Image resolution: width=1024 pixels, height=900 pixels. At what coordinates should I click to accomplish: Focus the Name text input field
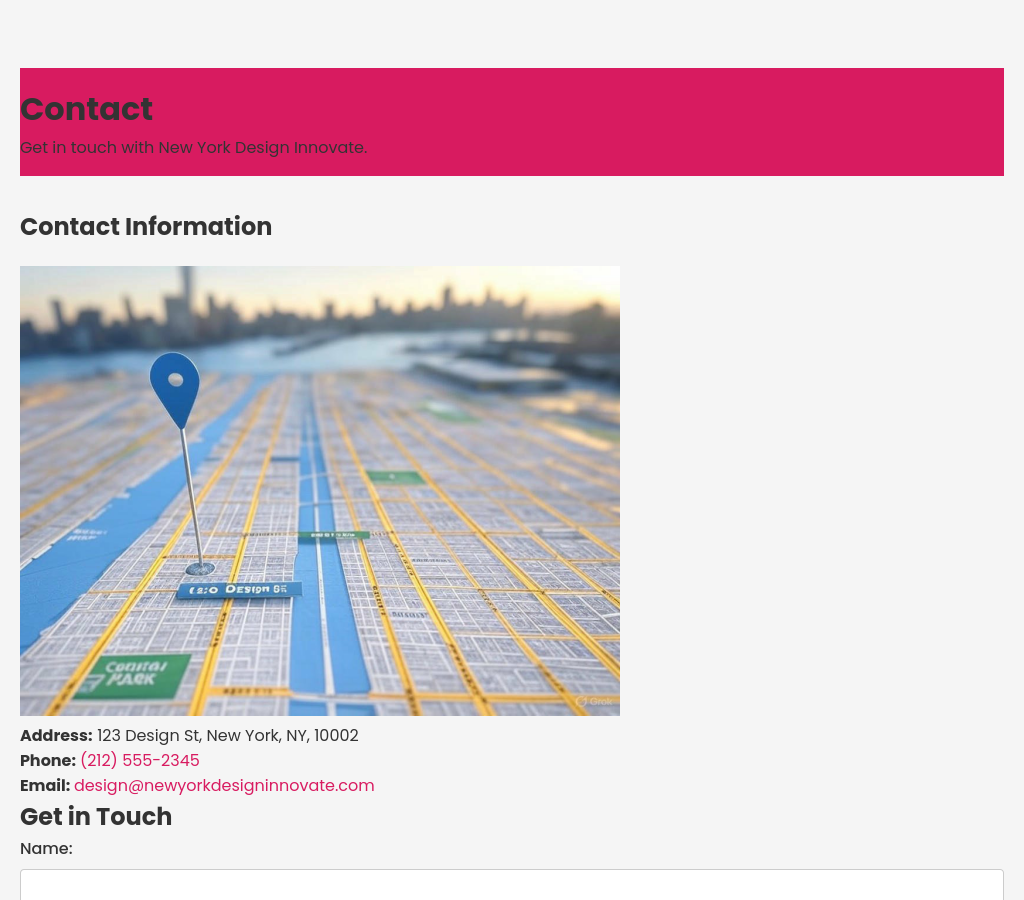click(511, 884)
